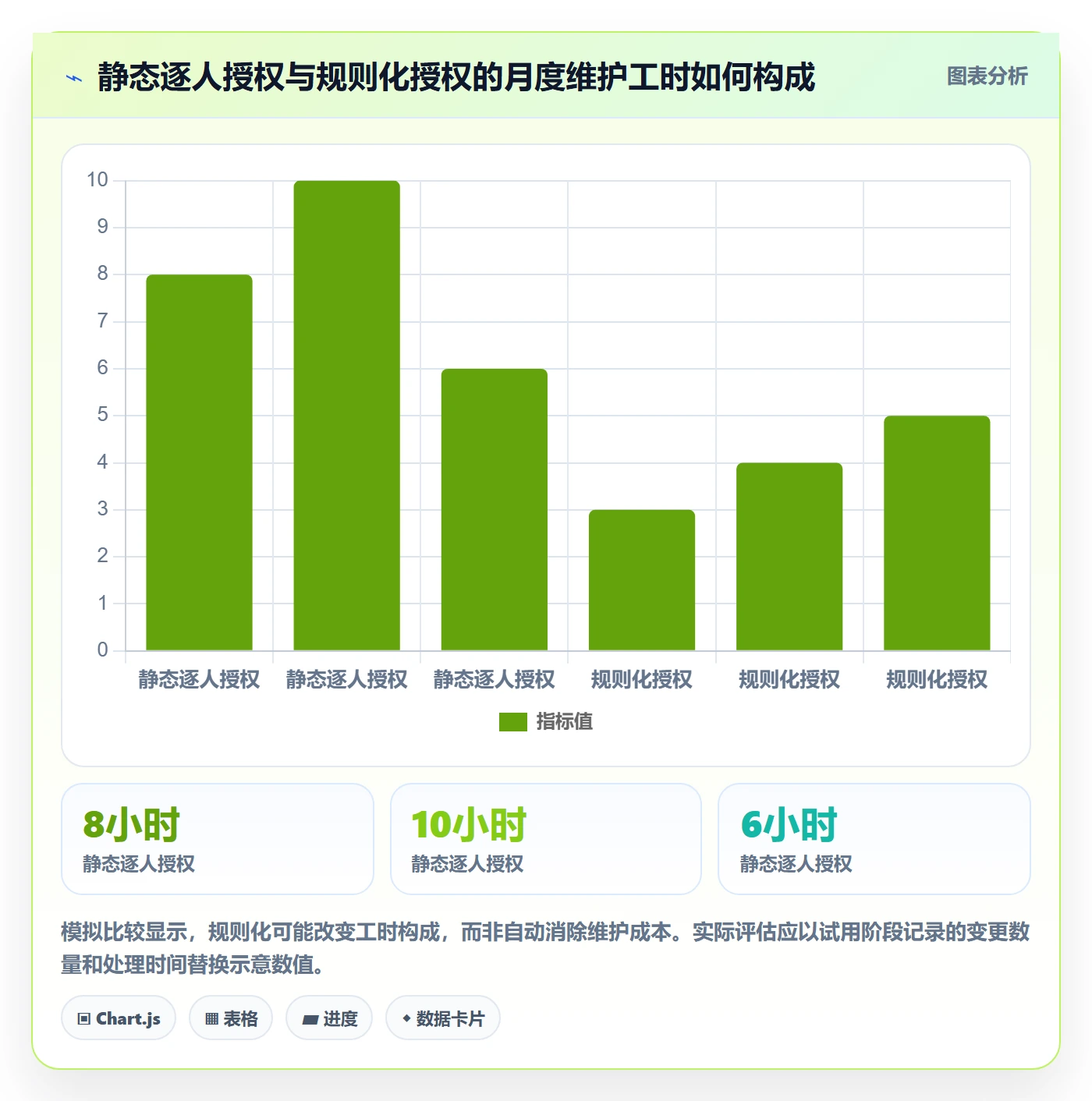
Task: Select the 进度 tag chip
Action: click(329, 1018)
